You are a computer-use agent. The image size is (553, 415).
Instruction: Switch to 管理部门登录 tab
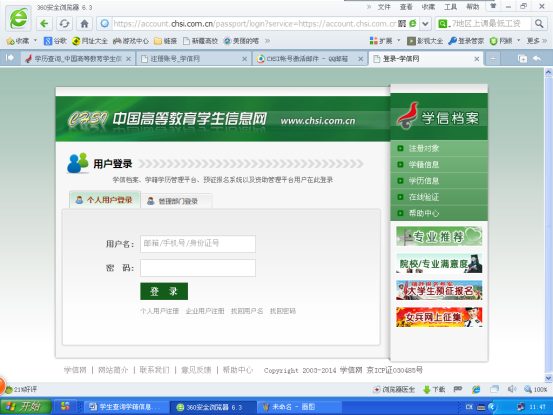click(176, 201)
